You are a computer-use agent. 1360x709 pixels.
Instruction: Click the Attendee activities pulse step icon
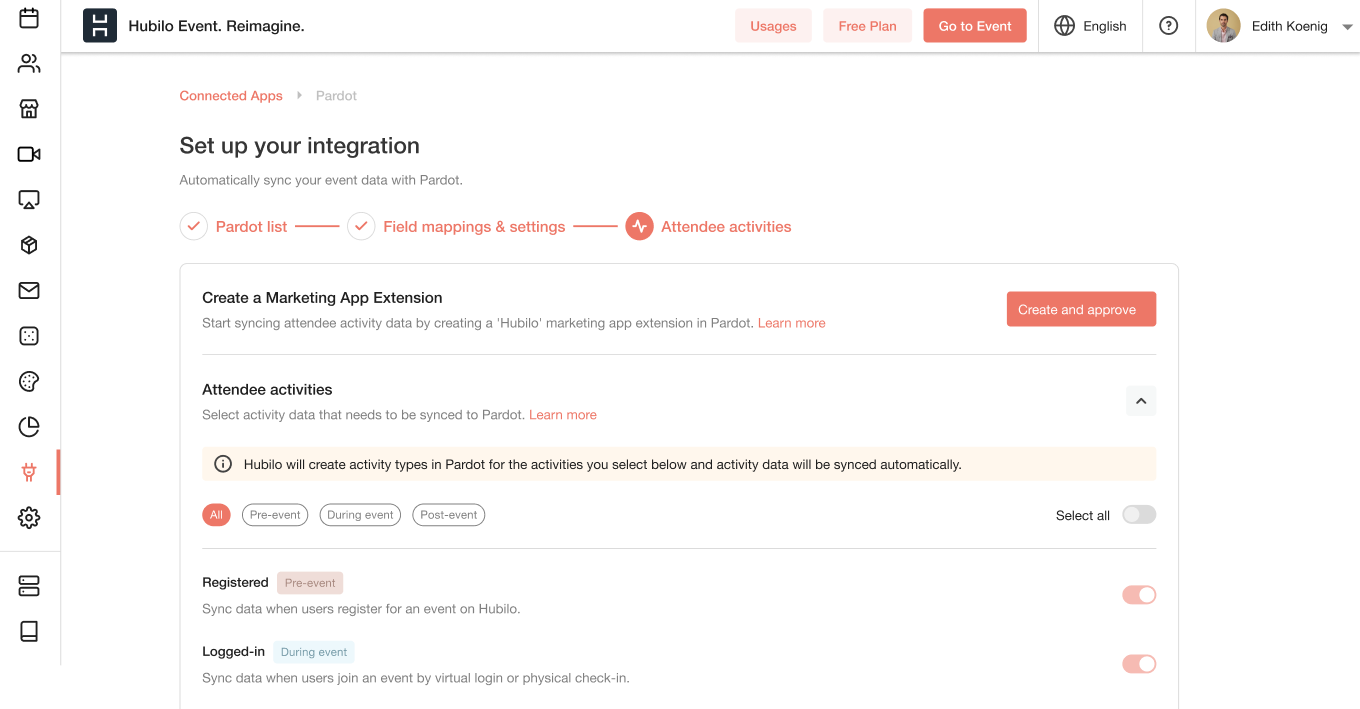click(639, 227)
